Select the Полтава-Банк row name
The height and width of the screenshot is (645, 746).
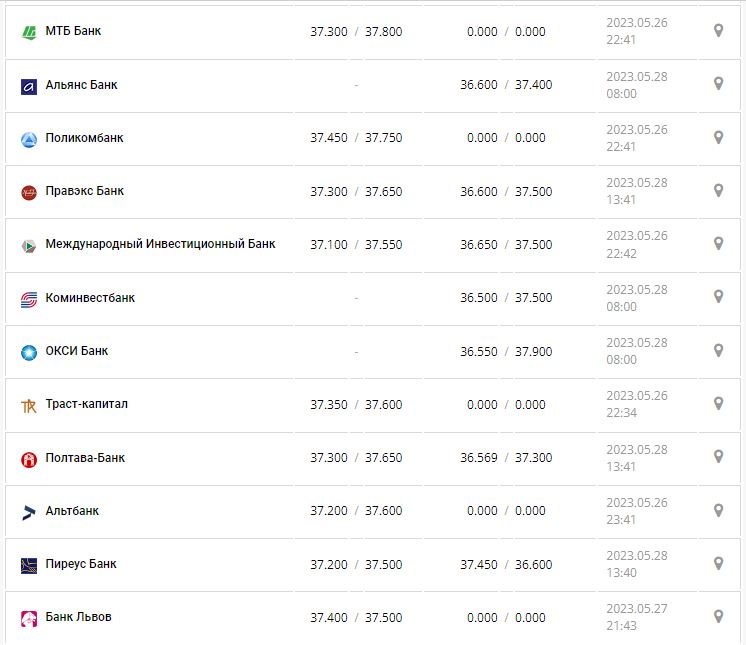click(85, 458)
